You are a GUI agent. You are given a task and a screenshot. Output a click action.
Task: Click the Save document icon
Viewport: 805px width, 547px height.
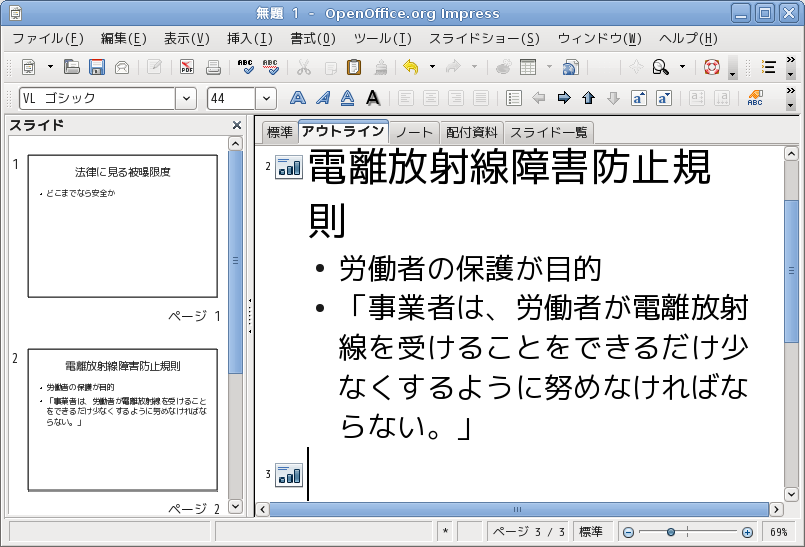click(97, 67)
